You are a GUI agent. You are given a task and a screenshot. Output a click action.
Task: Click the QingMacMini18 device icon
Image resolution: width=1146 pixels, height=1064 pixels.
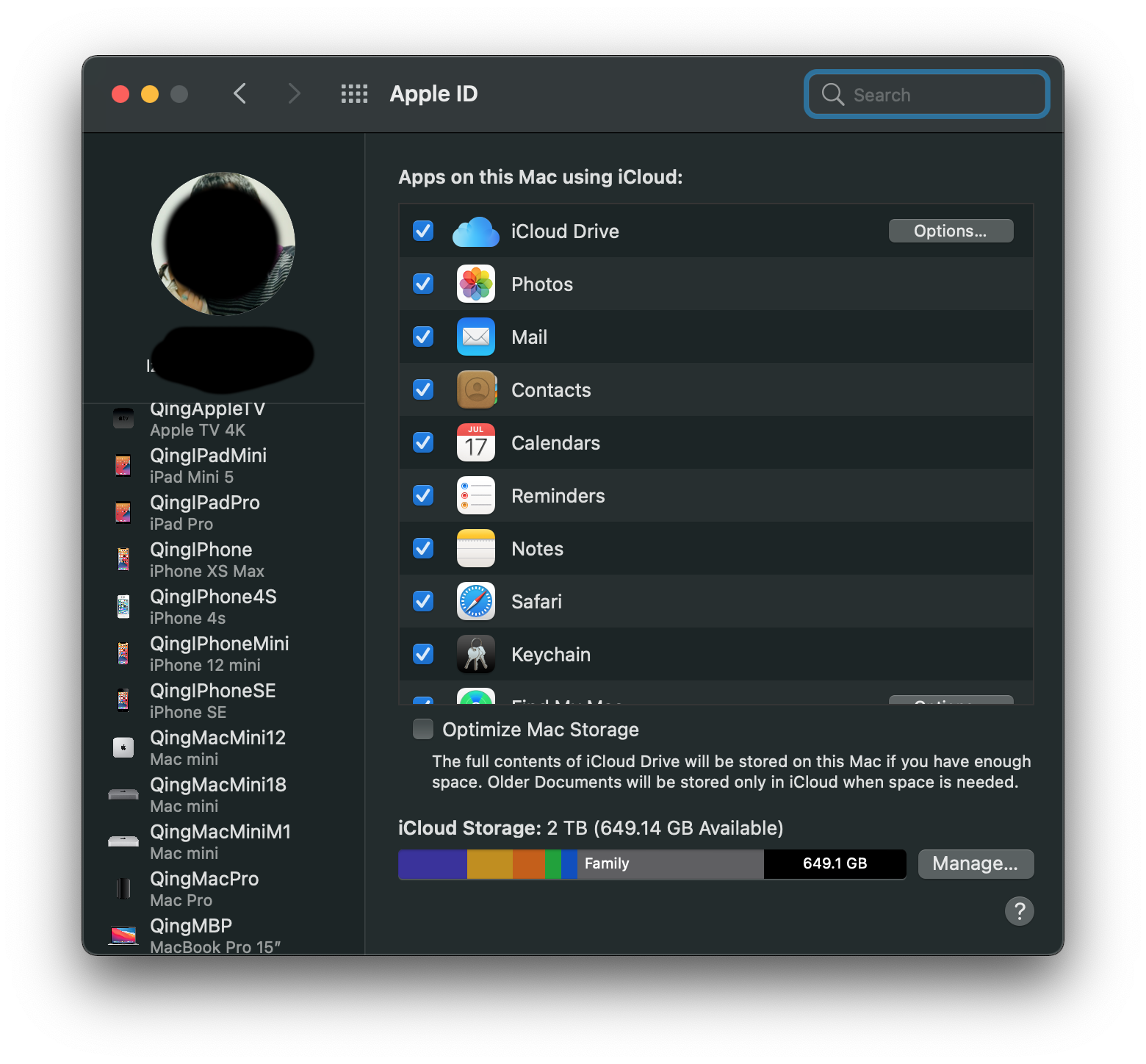(x=123, y=794)
